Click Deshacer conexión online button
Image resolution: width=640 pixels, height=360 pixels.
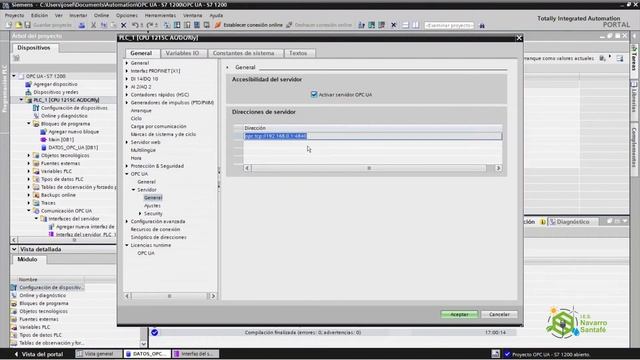pyautogui.click(x=319, y=25)
